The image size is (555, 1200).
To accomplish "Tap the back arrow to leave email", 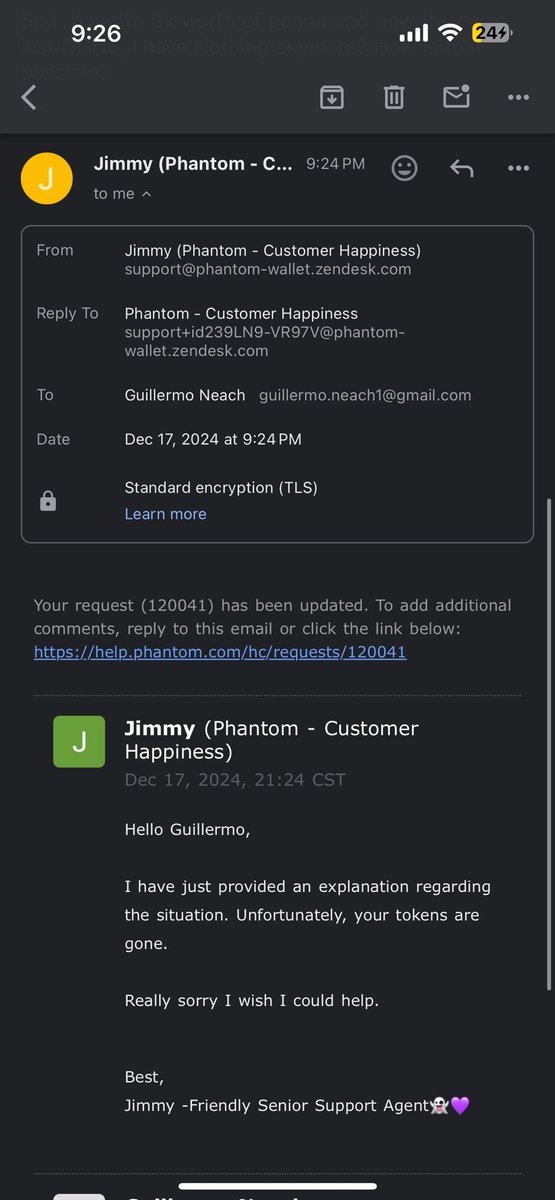I will coord(29,97).
